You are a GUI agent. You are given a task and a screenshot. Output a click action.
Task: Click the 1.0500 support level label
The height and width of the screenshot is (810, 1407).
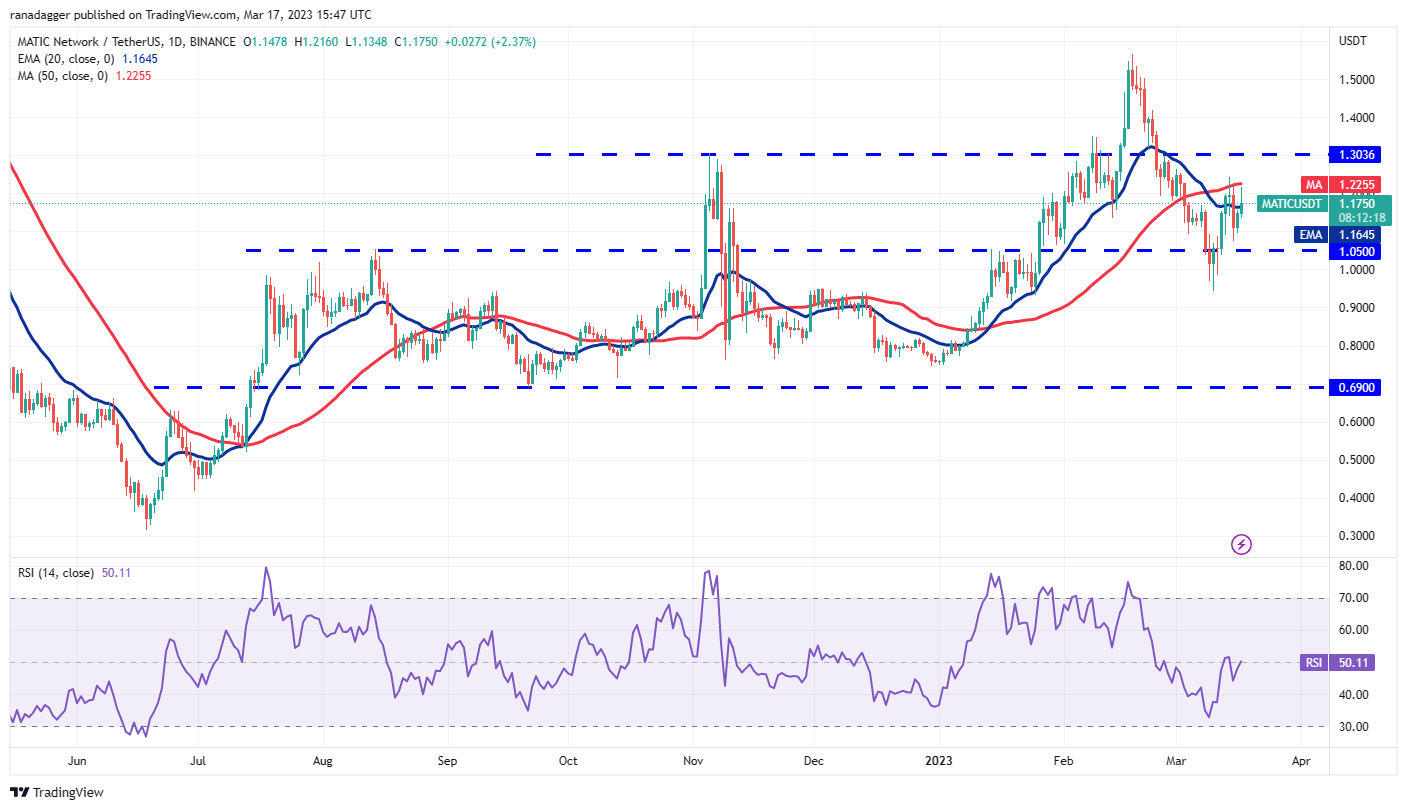point(1355,251)
